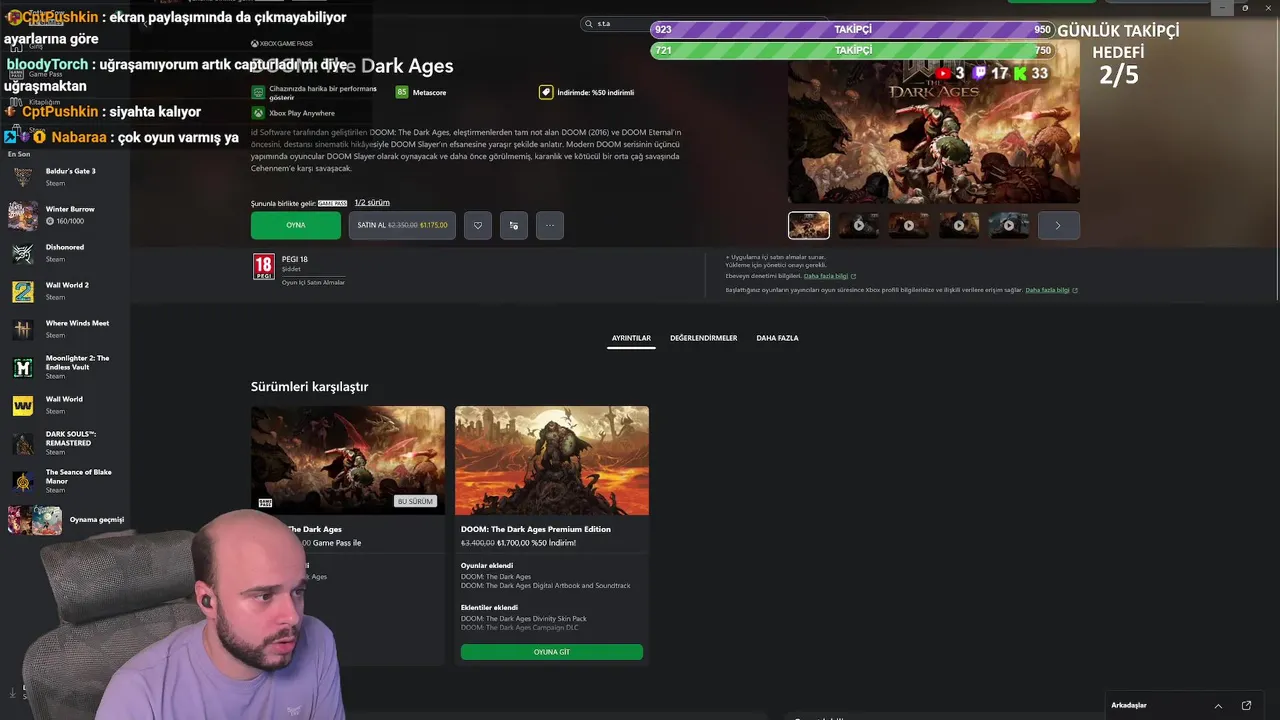Click the Metascore 85 badge
The image size is (1280, 720).
click(402, 92)
